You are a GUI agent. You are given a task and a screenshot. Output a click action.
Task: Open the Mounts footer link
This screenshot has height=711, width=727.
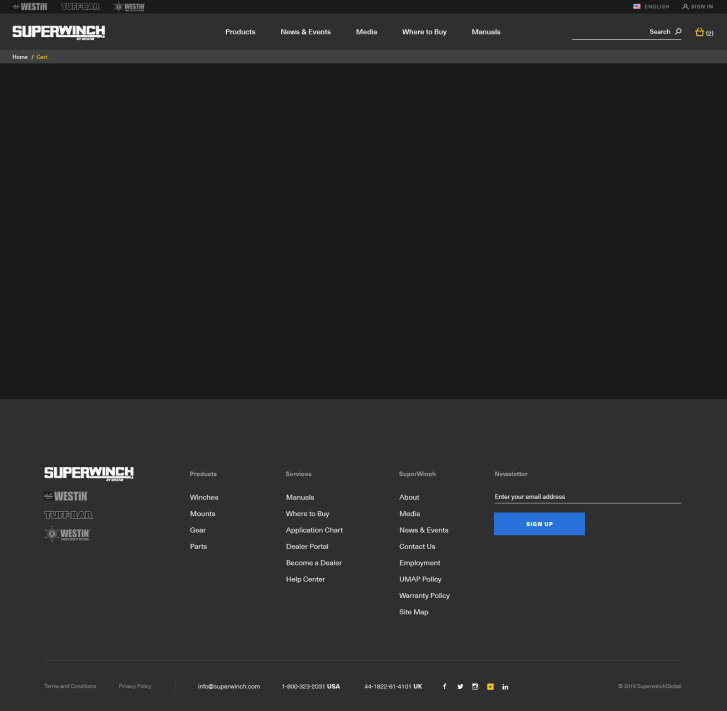click(203, 513)
